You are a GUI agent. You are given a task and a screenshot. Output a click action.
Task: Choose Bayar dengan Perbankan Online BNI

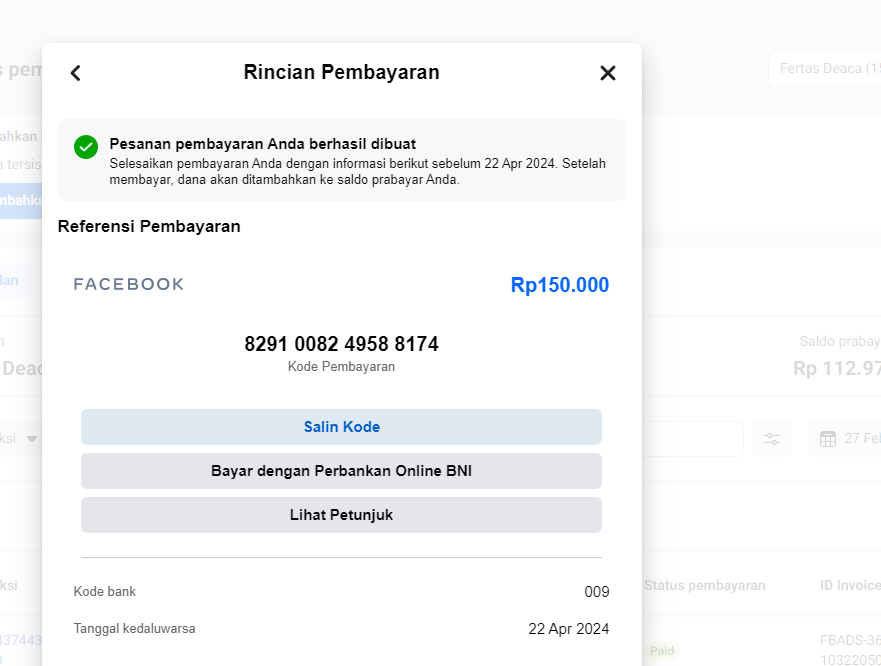pyautogui.click(x=341, y=471)
